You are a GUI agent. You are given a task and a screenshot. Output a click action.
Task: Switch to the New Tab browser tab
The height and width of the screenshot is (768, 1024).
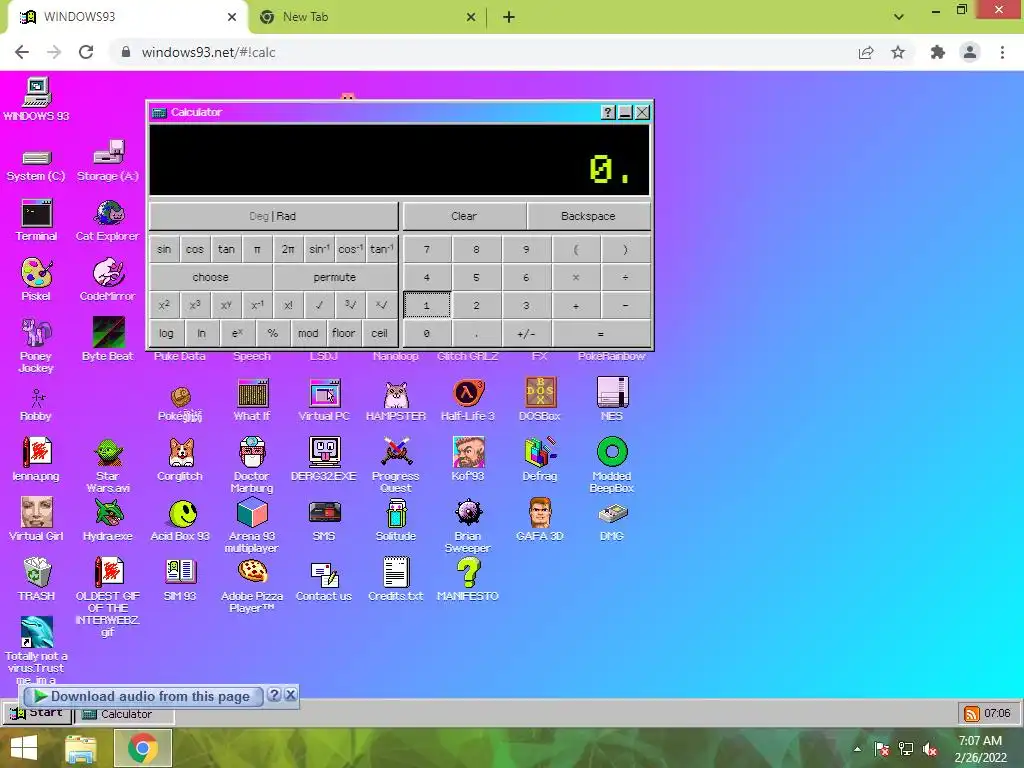(367, 17)
